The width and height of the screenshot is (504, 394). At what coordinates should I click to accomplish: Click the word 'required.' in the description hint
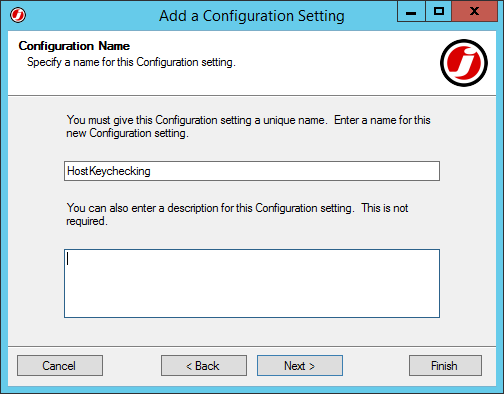pyautogui.click(x=87, y=221)
